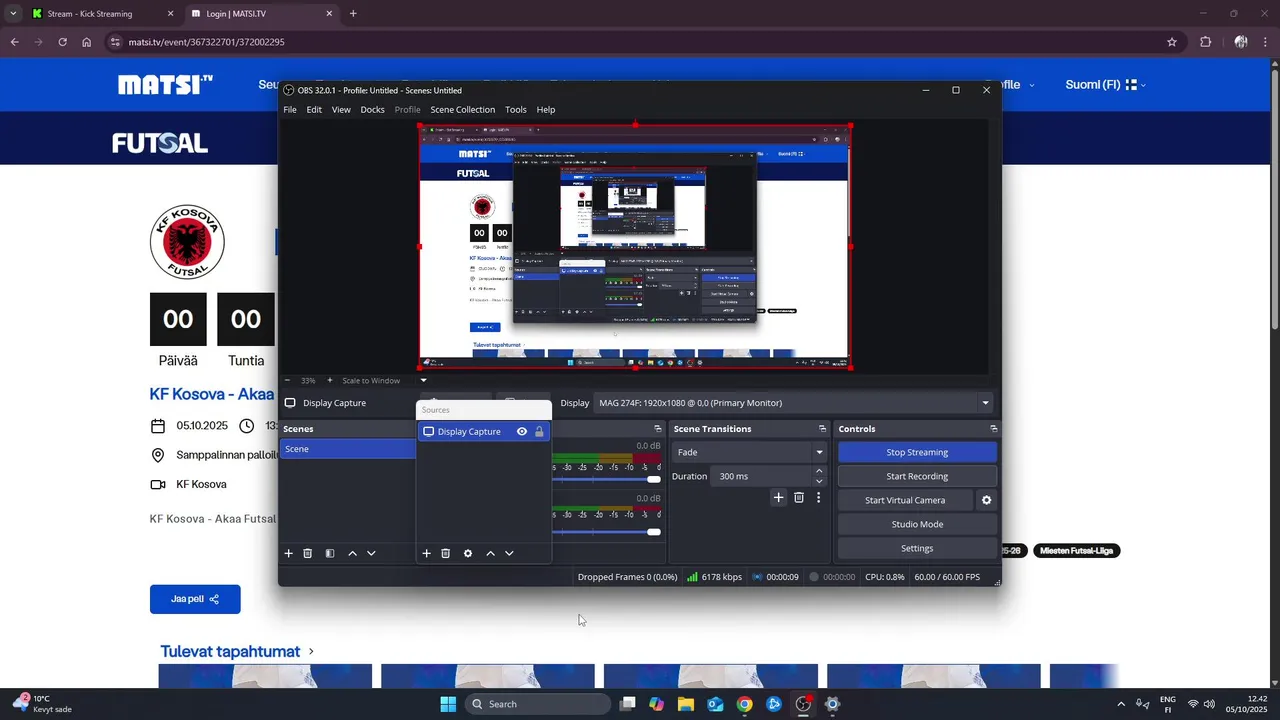1280x720 pixels.
Task: Remove selected scene with the Scenes trash icon
Action: tap(308, 553)
